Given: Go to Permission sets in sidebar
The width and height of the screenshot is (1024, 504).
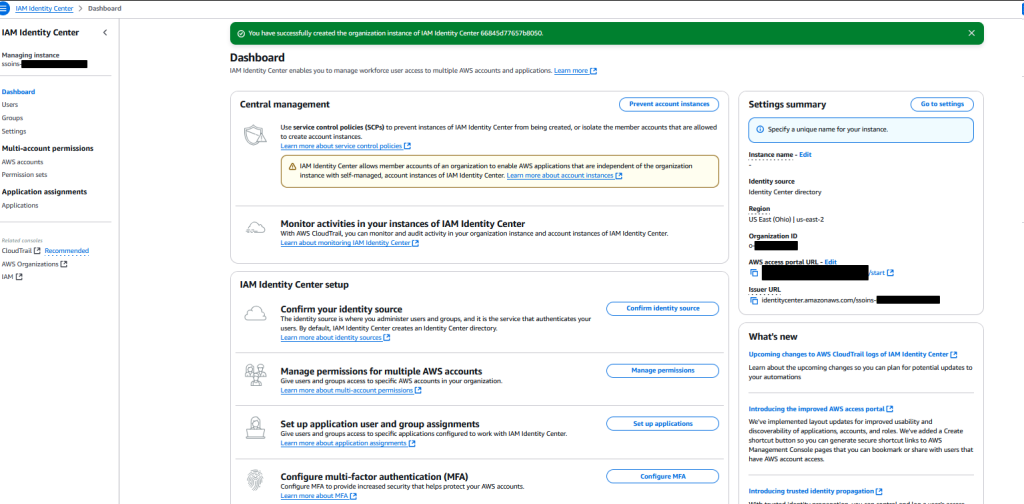Looking at the screenshot, I should pyautogui.click(x=24, y=175).
